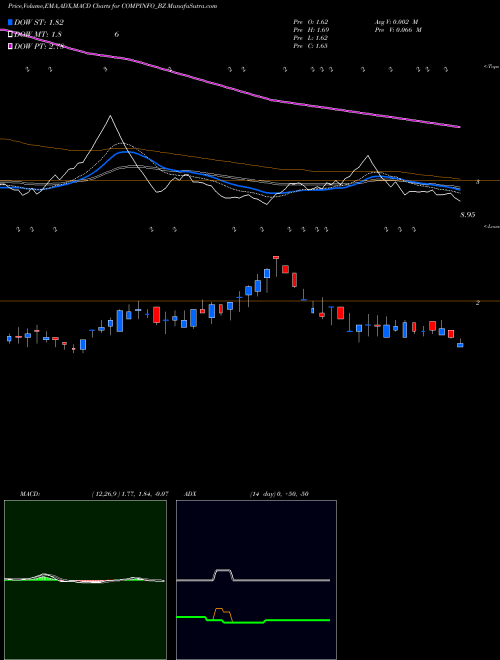The width and height of the screenshot is (500, 660).
Task: Click the endpoint of the magenta DOW PT line
Action: click(459, 127)
